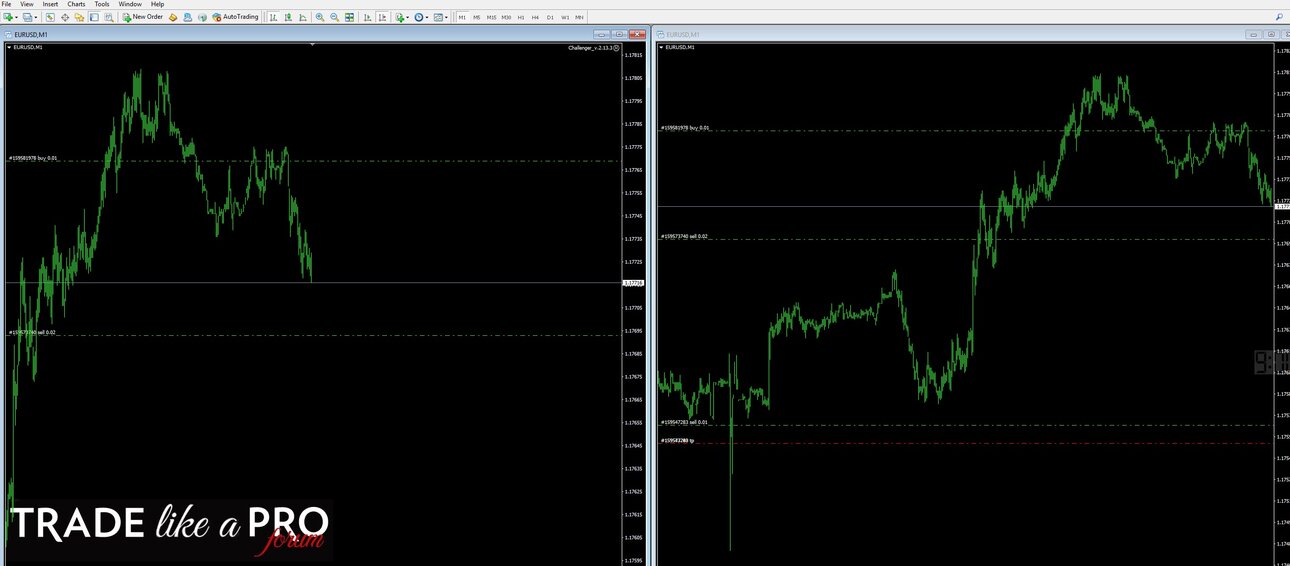Toggle the Terminal panel icon
The image size is (1290, 566).
click(x=94, y=17)
